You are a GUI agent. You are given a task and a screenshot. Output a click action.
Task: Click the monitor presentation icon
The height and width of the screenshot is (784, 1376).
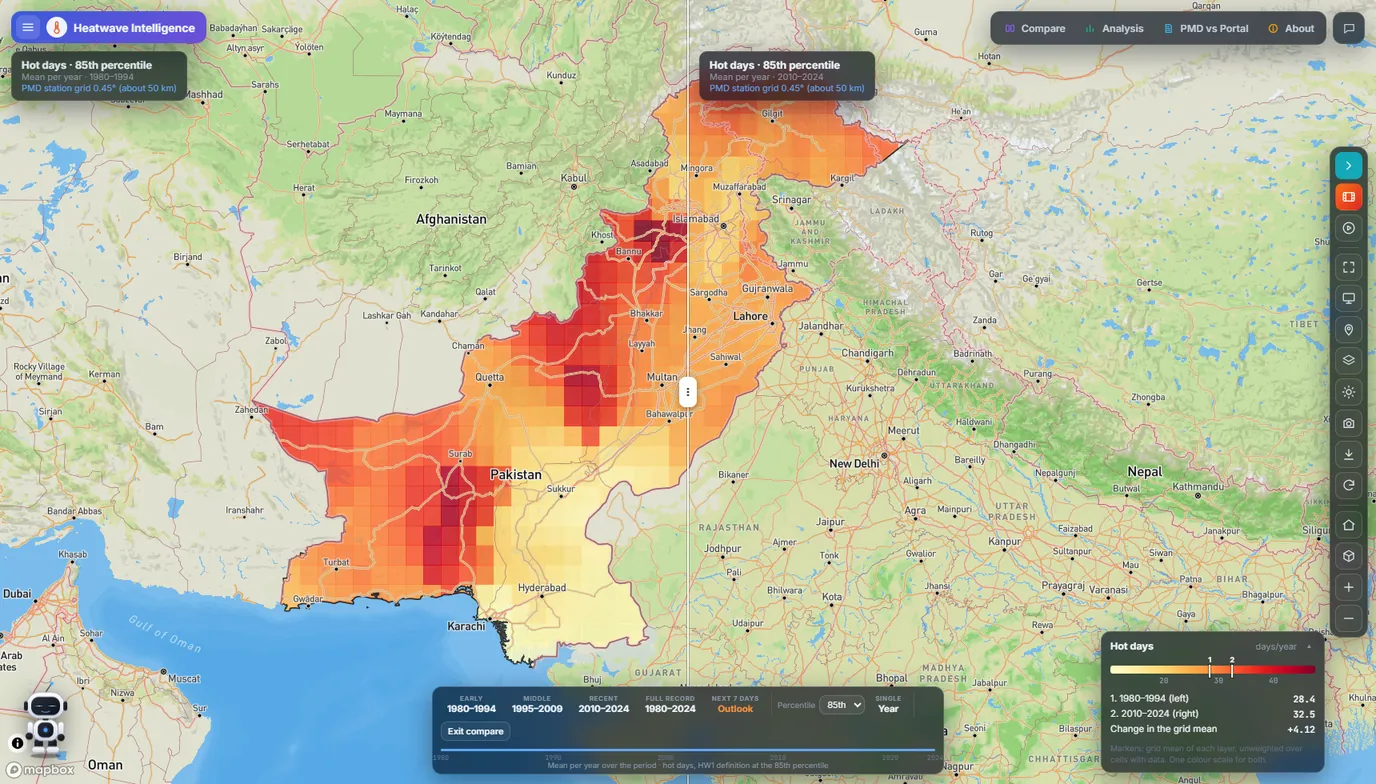coord(1349,298)
